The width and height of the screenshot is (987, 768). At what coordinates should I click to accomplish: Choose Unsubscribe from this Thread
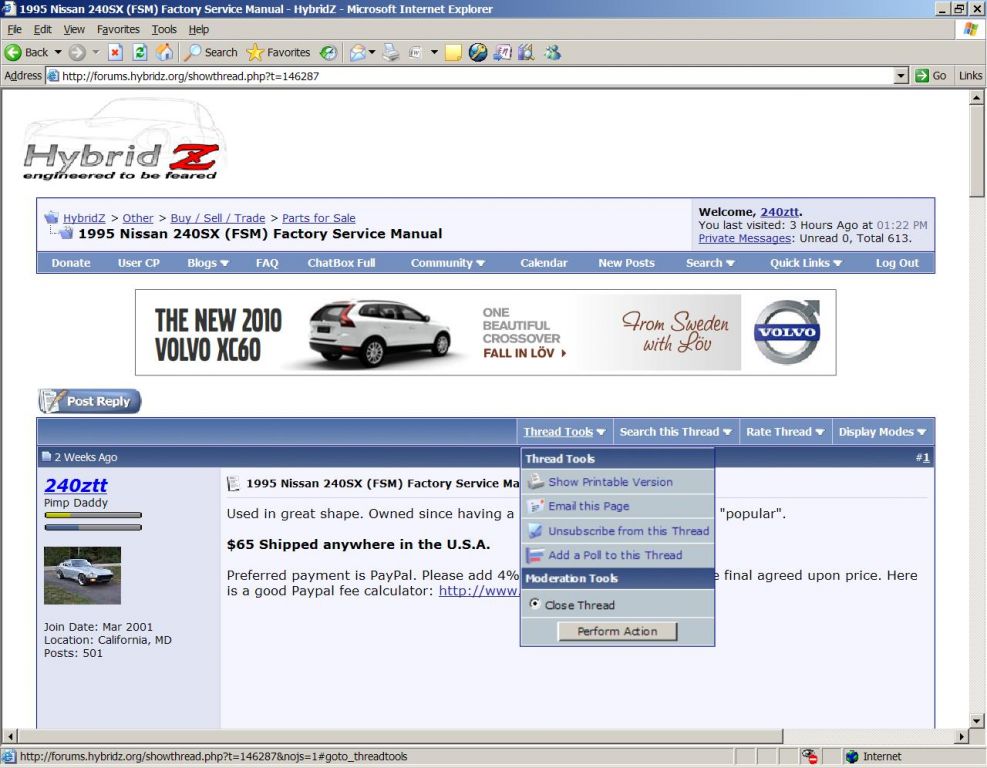[628, 531]
